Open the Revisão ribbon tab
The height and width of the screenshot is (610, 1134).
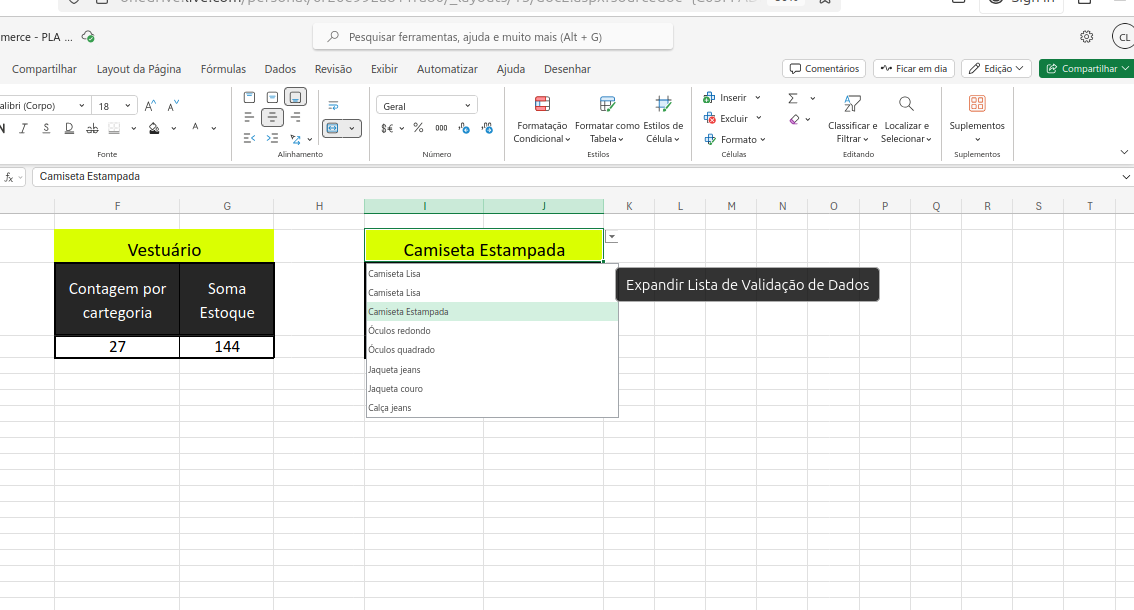[x=334, y=69]
